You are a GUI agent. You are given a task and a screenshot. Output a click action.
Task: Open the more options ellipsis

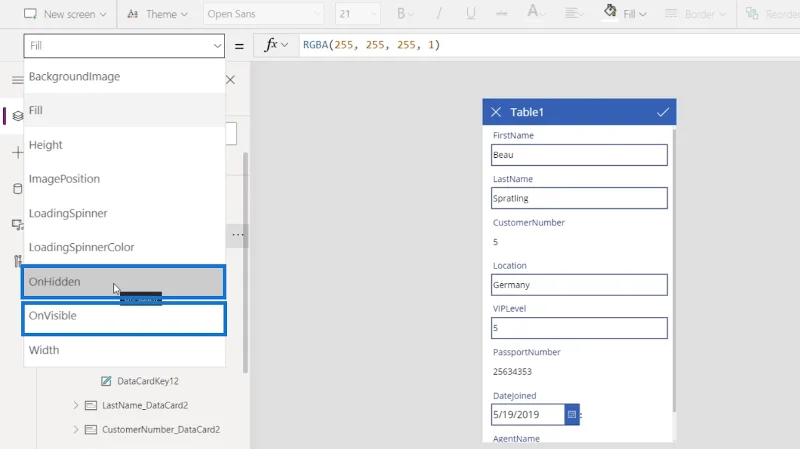(237, 235)
